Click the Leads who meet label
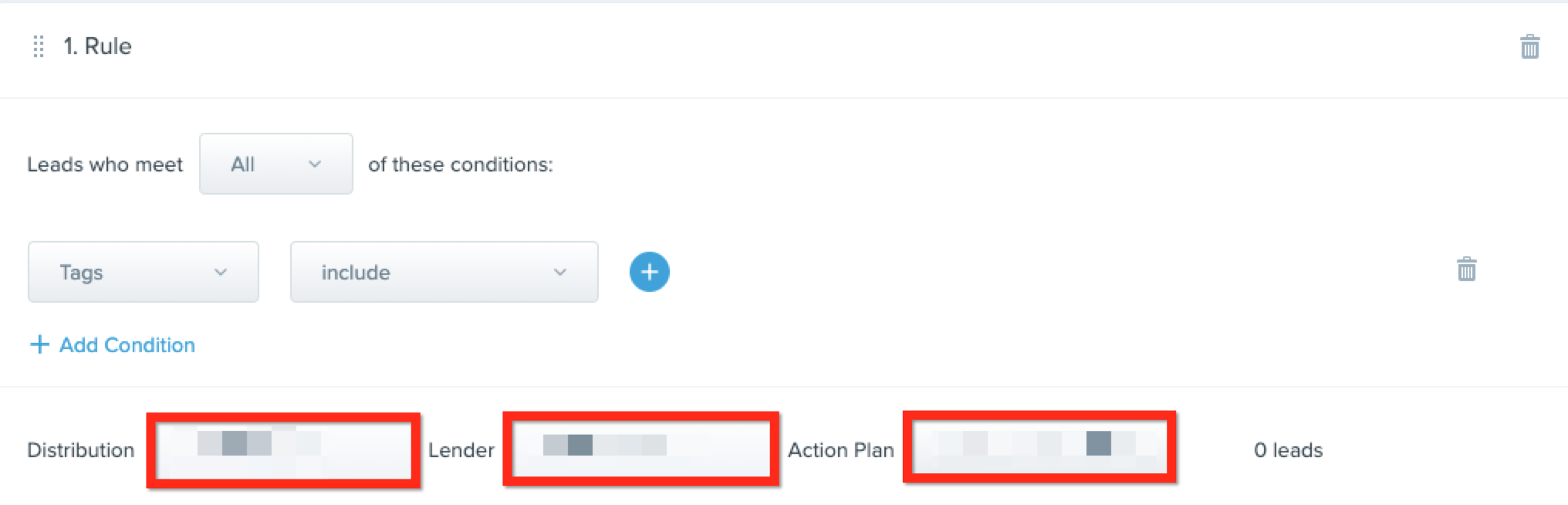Image resolution: width=1568 pixels, height=505 pixels. (x=105, y=164)
